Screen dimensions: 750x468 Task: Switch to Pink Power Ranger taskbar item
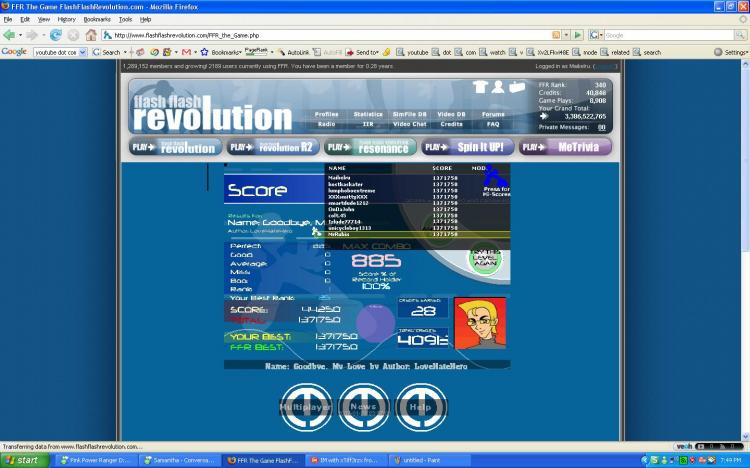tap(97, 460)
